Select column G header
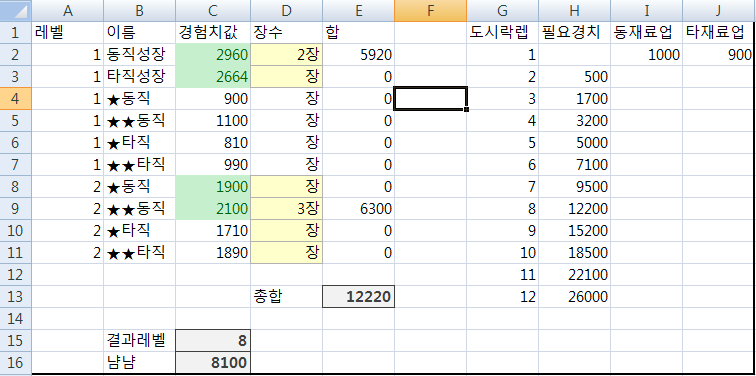This screenshot has width=756, height=376. pyautogui.click(x=502, y=11)
